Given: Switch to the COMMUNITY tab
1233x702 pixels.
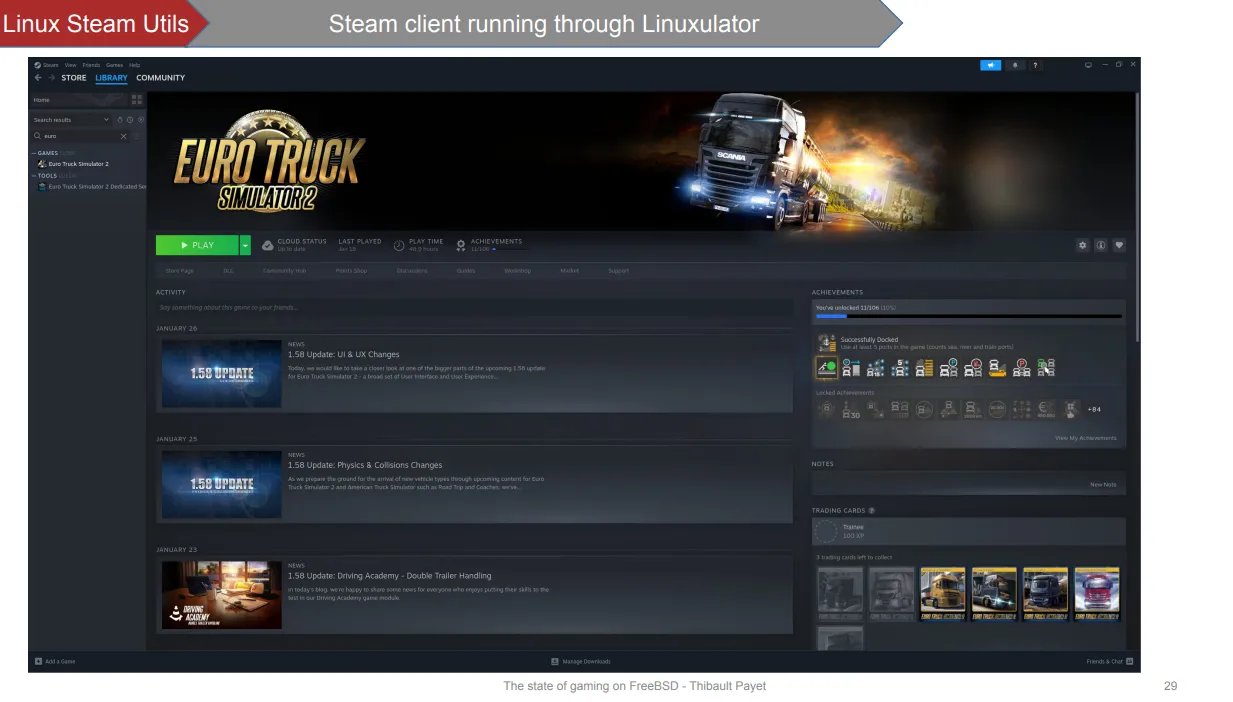Looking at the screenshot, I should tap(160, 78).
